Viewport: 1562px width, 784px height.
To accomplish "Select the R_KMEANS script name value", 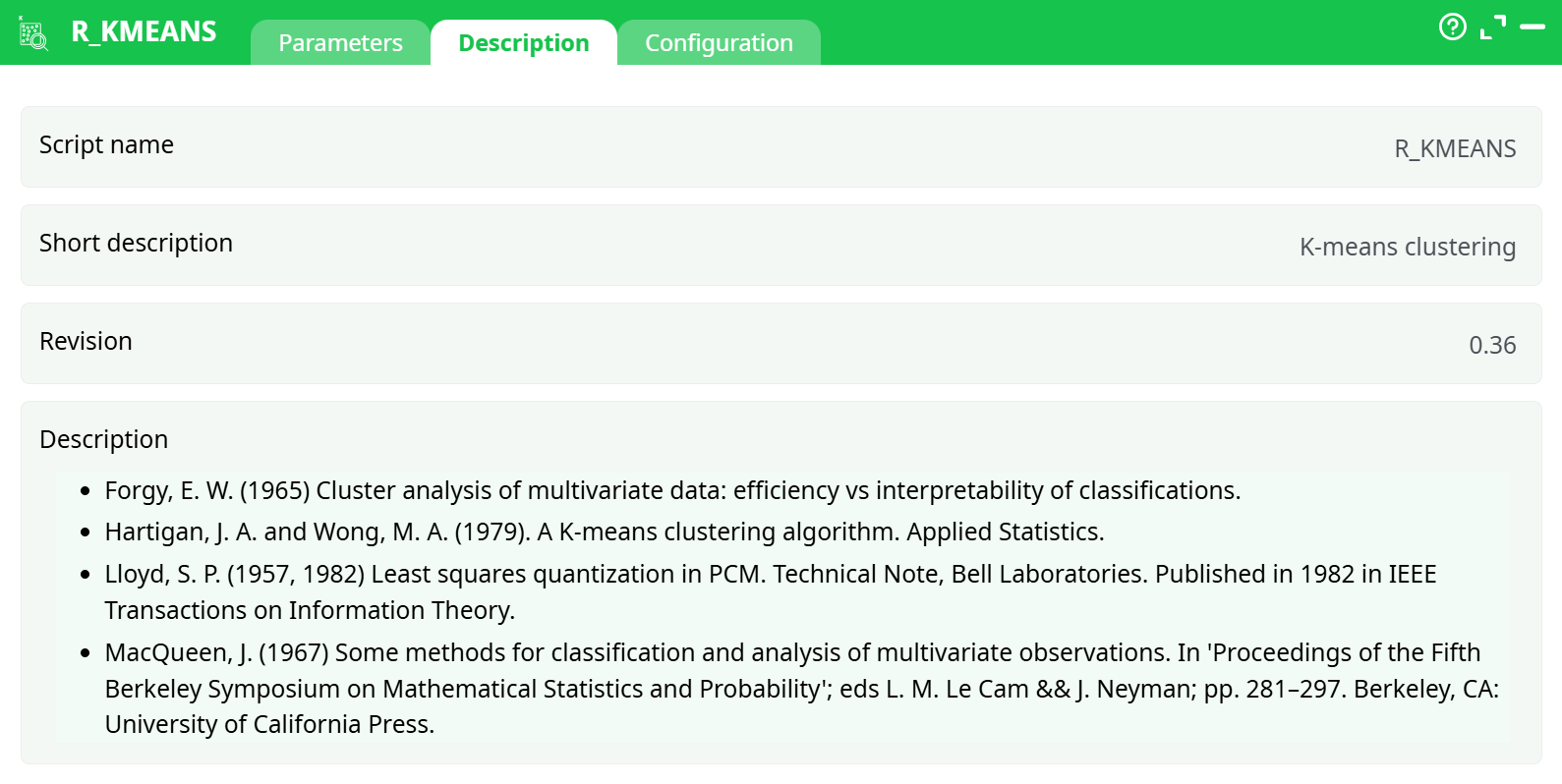I will pos(1455,149).
